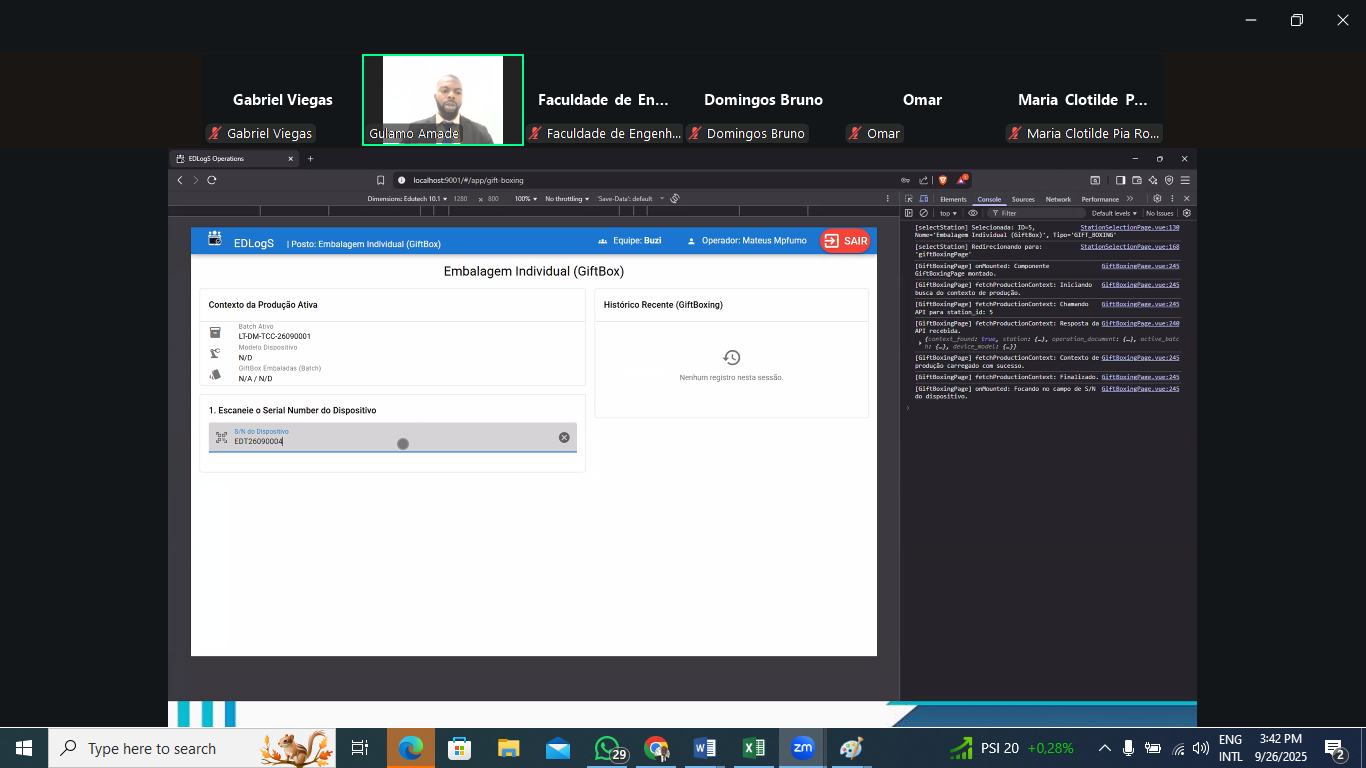
Task: Open the StationSelectionPage.vue:130 source link
Action: [x=1129, y=227]
